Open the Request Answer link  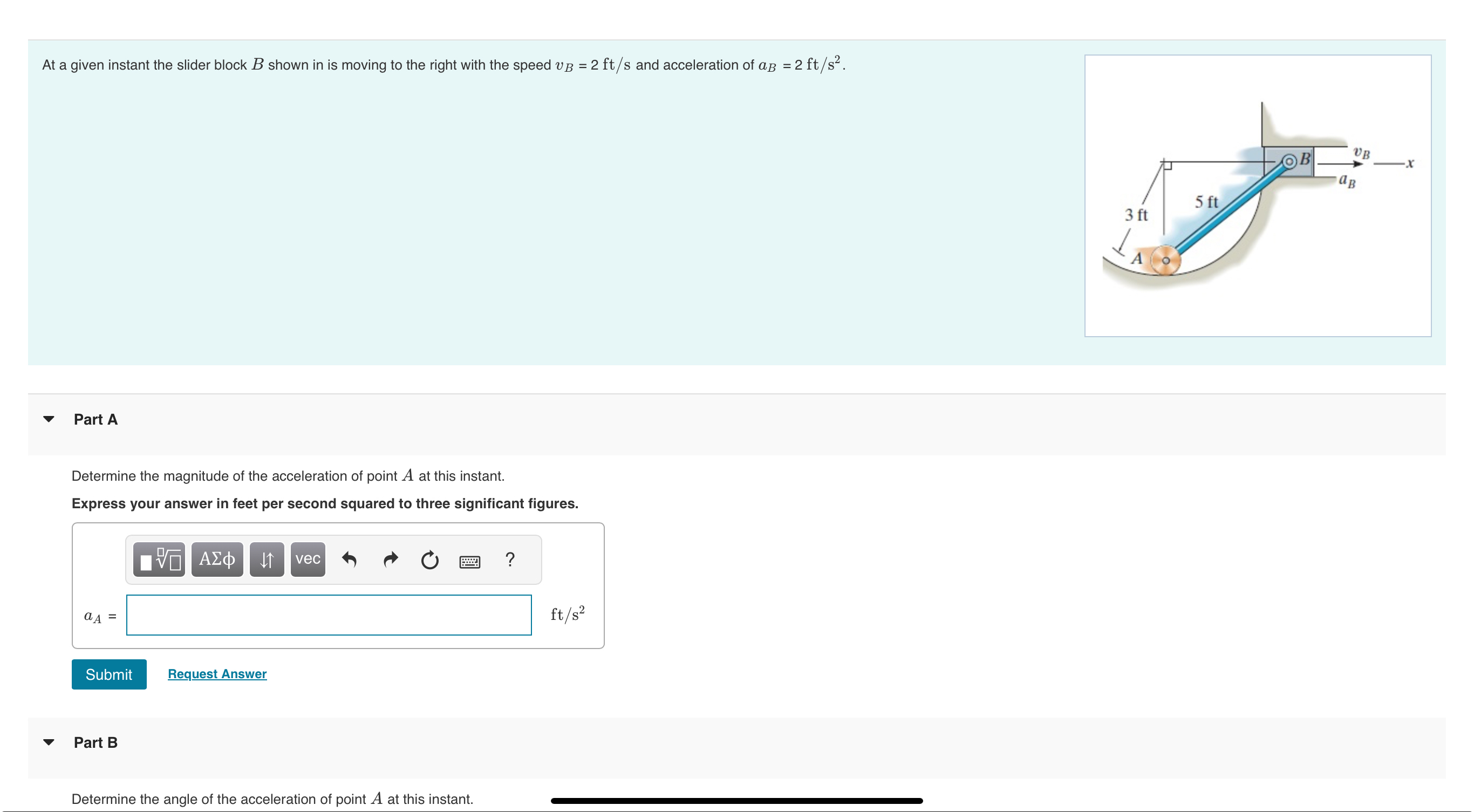tap(216, 673)
